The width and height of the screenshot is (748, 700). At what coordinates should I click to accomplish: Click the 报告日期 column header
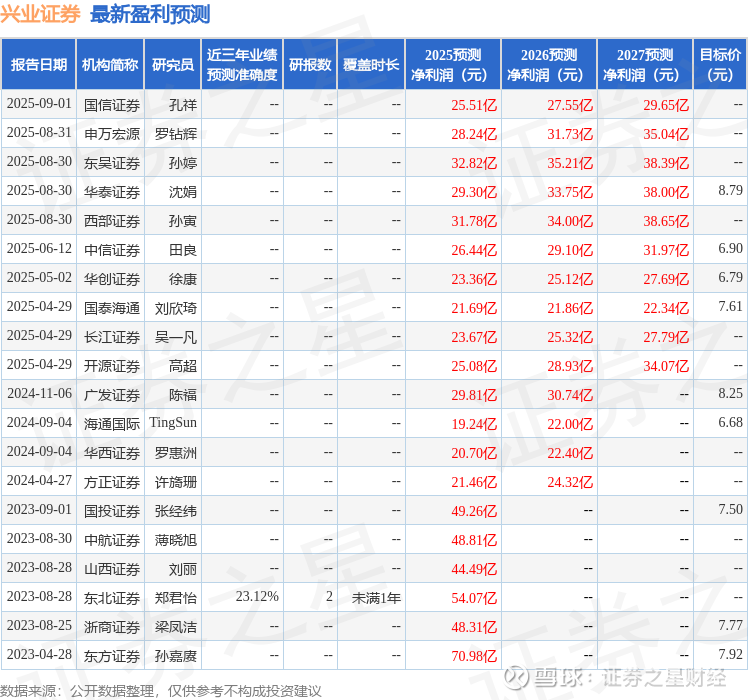[39, 65]
